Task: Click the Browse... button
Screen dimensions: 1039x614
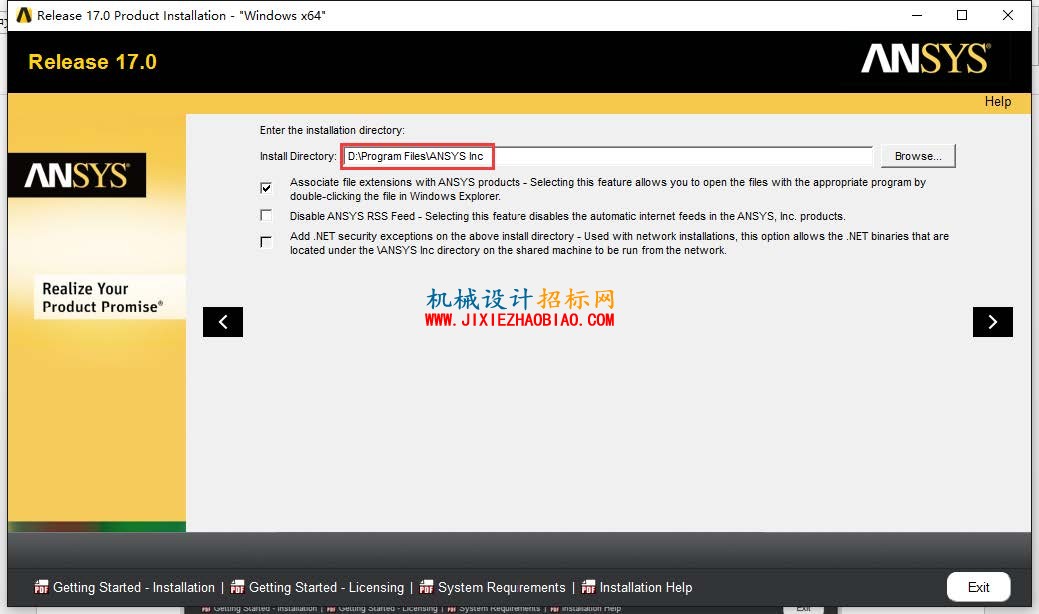Action: 918,156
